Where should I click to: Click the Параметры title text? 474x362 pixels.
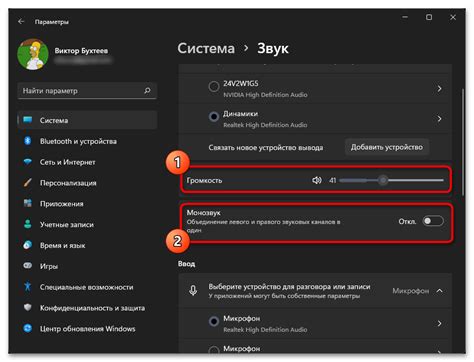tap(52, 22)
